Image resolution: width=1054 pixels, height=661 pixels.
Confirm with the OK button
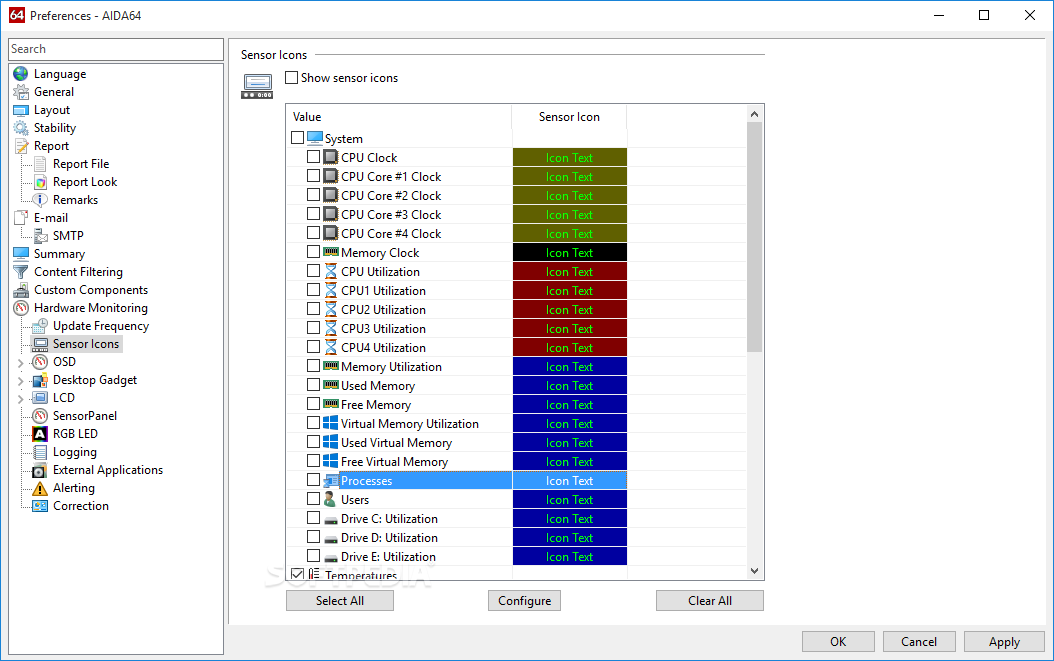pos(838,641)
